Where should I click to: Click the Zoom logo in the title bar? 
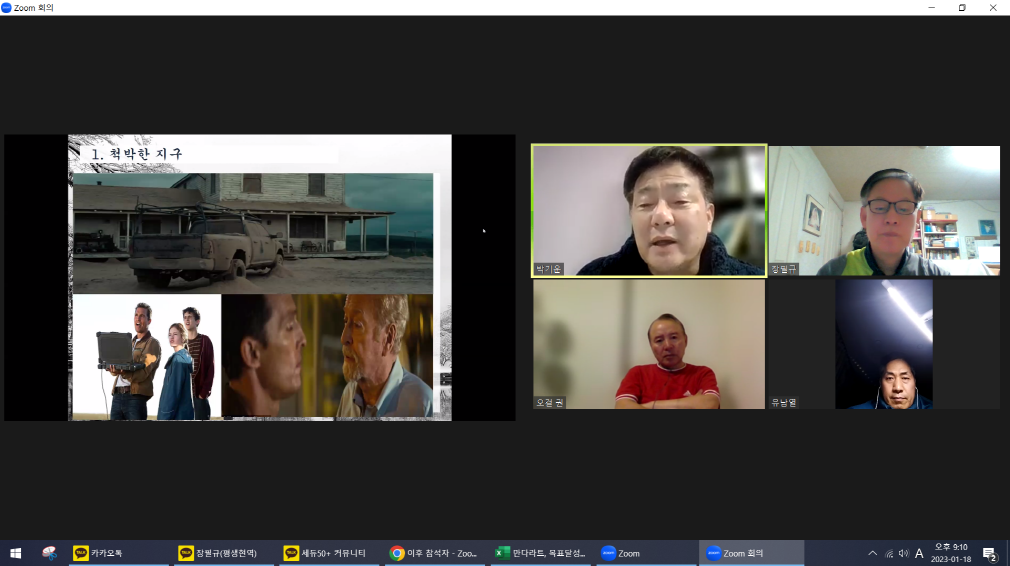tap(7, 7)
